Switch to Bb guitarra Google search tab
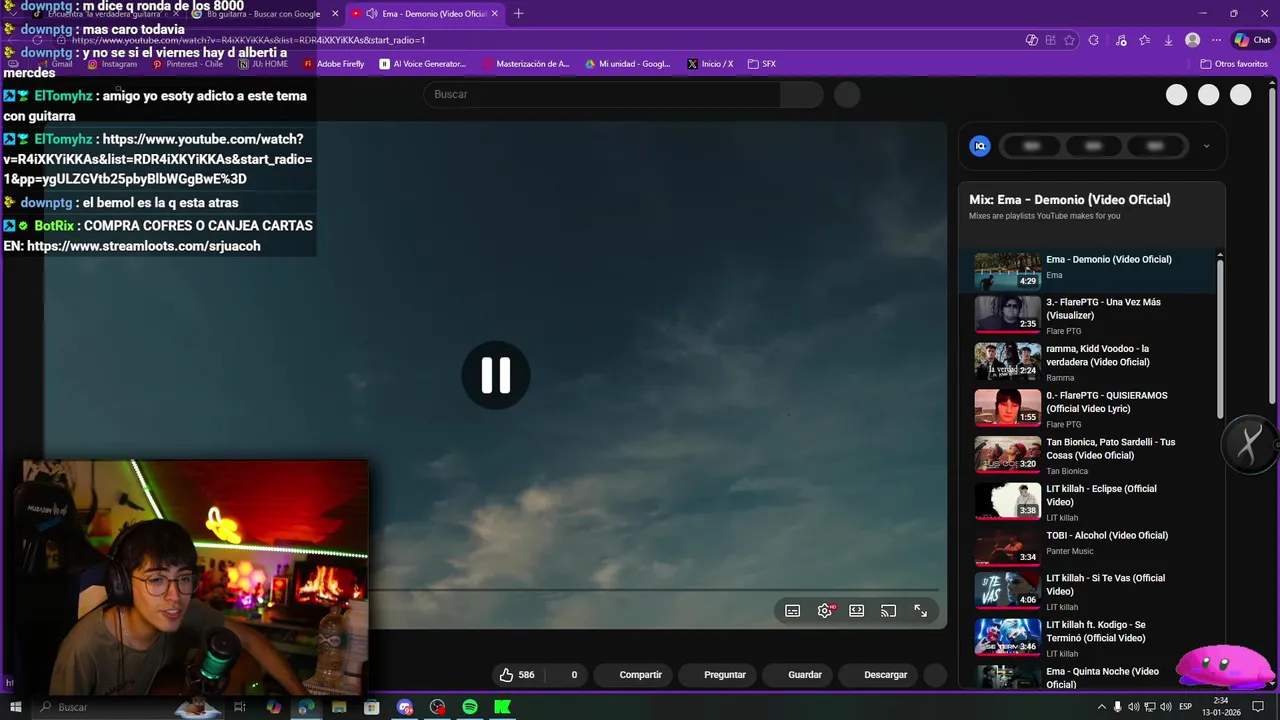Screen dimensions: 1280x720 tap(262, 14)
